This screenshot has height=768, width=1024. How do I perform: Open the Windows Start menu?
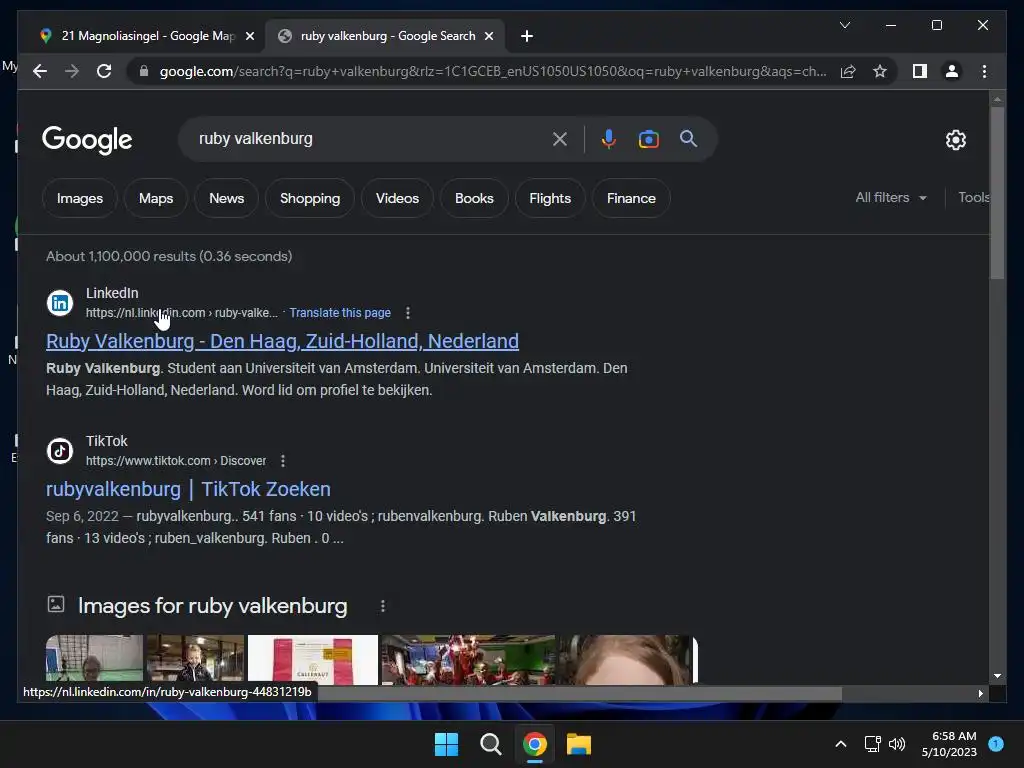pos(447,744)
